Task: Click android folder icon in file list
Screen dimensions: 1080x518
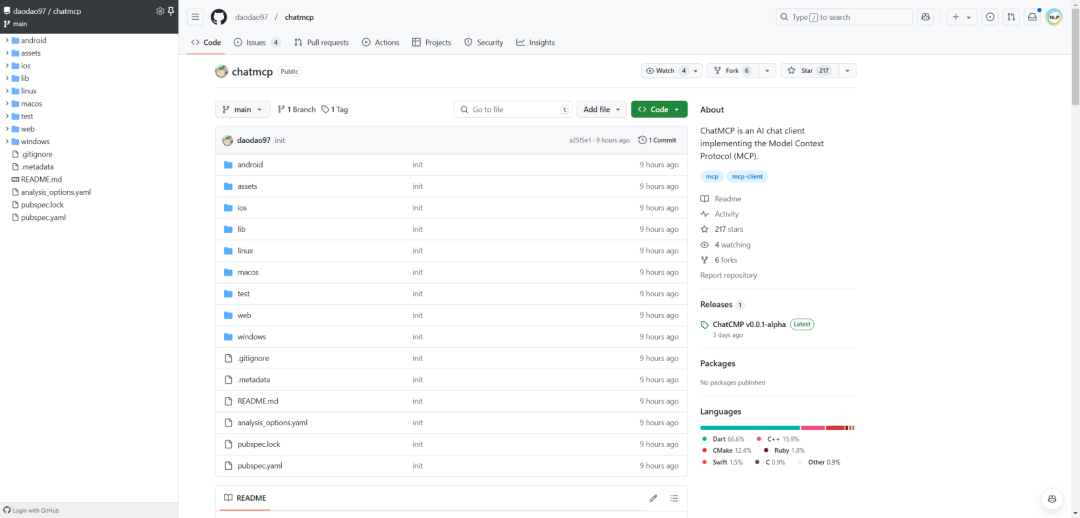Action: pyautogui.click(x=229, y=165)
